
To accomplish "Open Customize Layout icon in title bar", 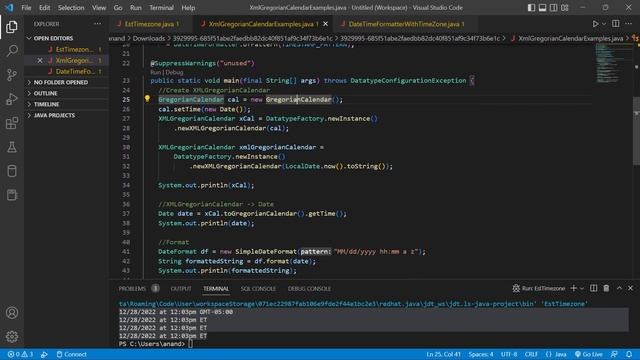I will click(564, 8).
